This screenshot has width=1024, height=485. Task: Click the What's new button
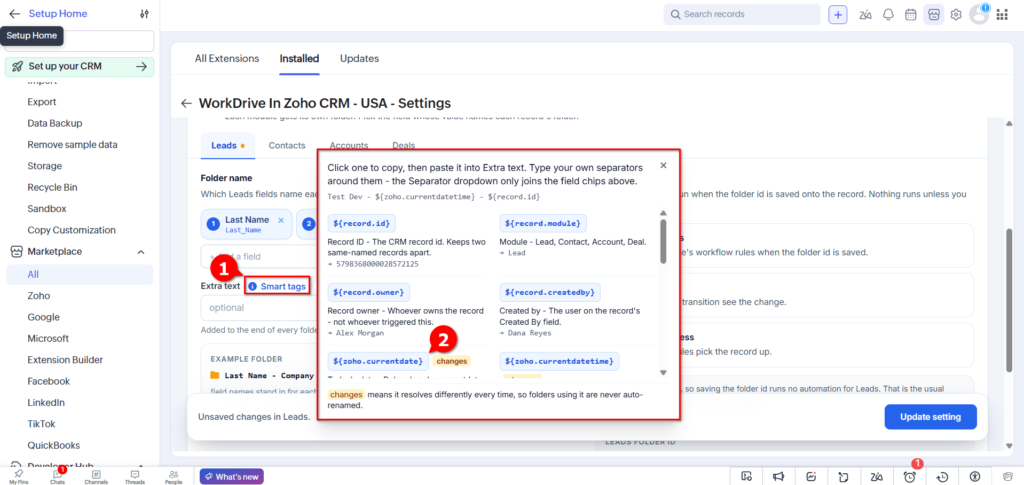coord(232,477)
